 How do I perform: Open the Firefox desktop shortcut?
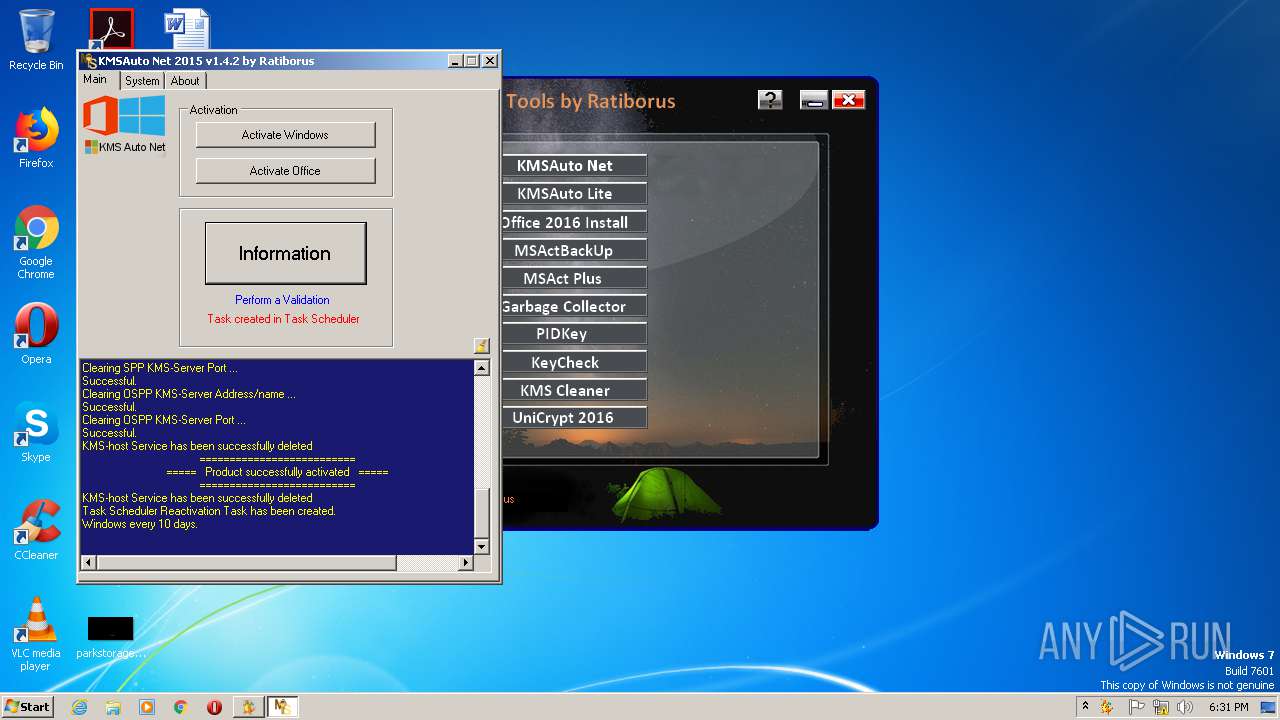pos(36,138)
